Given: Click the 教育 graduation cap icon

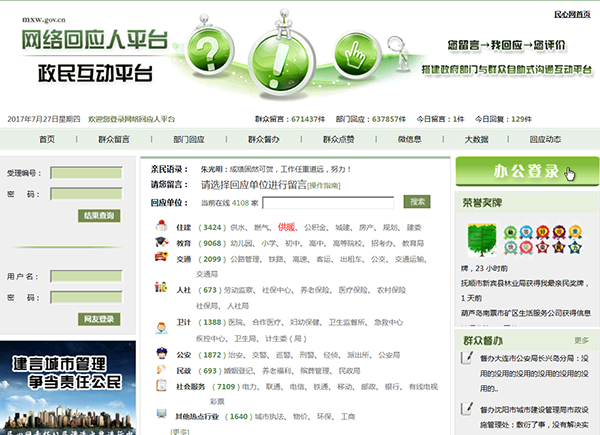Looking at the screenshot, I should coord(160,242).
